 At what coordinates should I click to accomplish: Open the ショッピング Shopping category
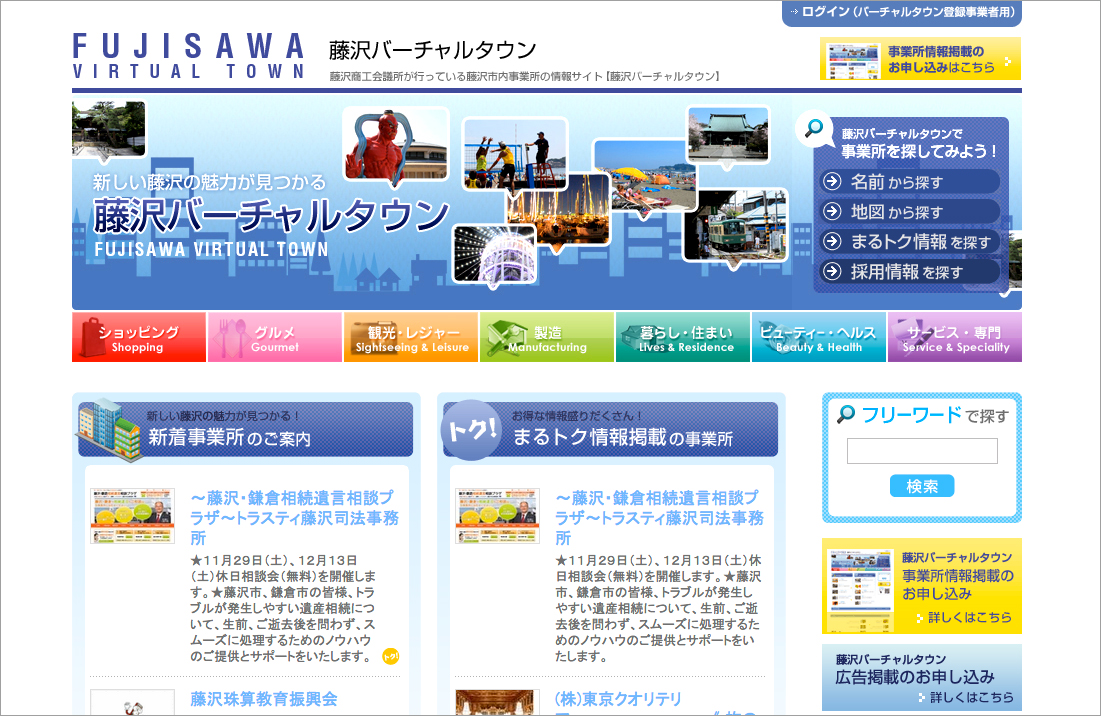(139, 338)
